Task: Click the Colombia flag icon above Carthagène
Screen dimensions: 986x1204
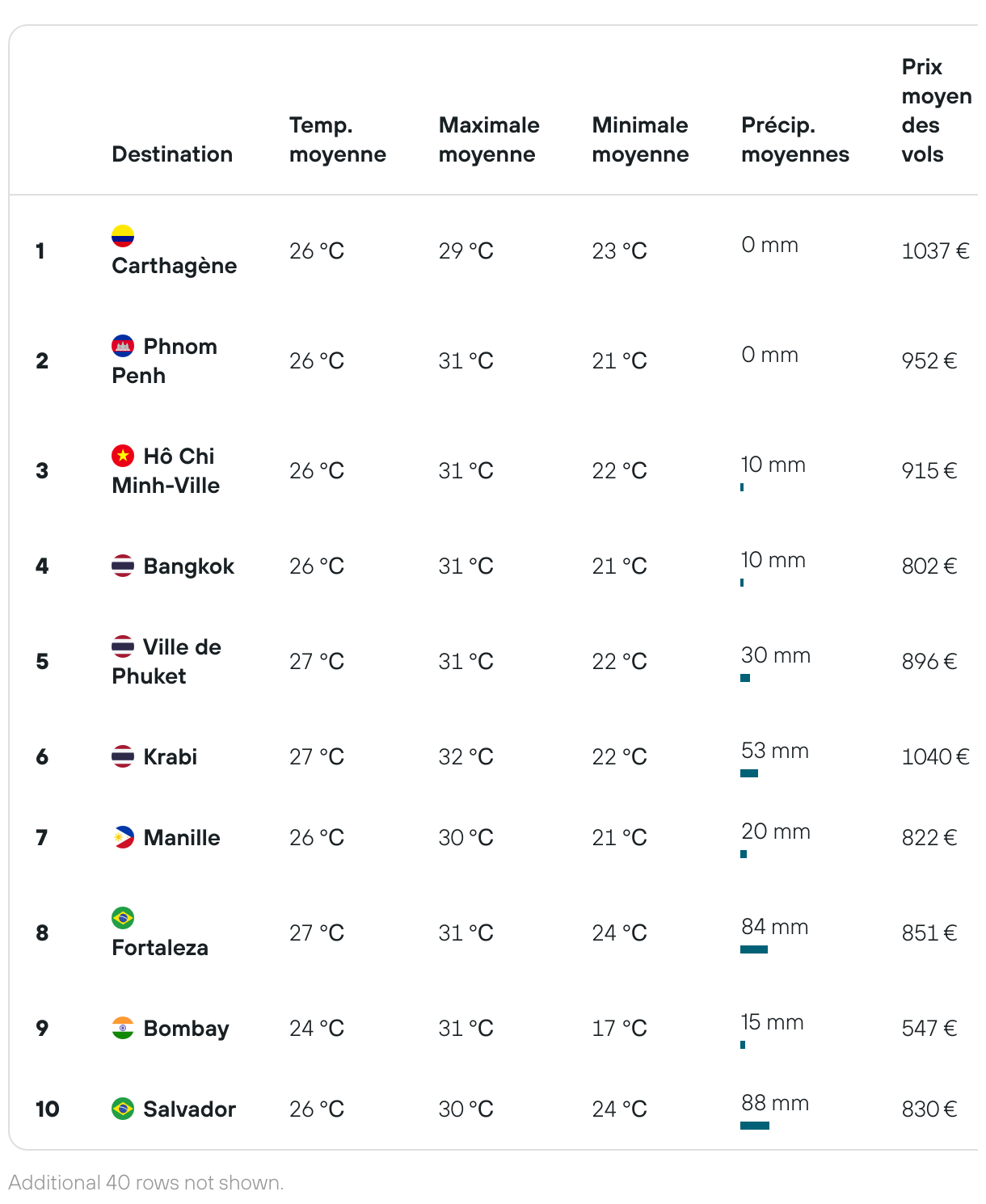Action: point(123,236)
